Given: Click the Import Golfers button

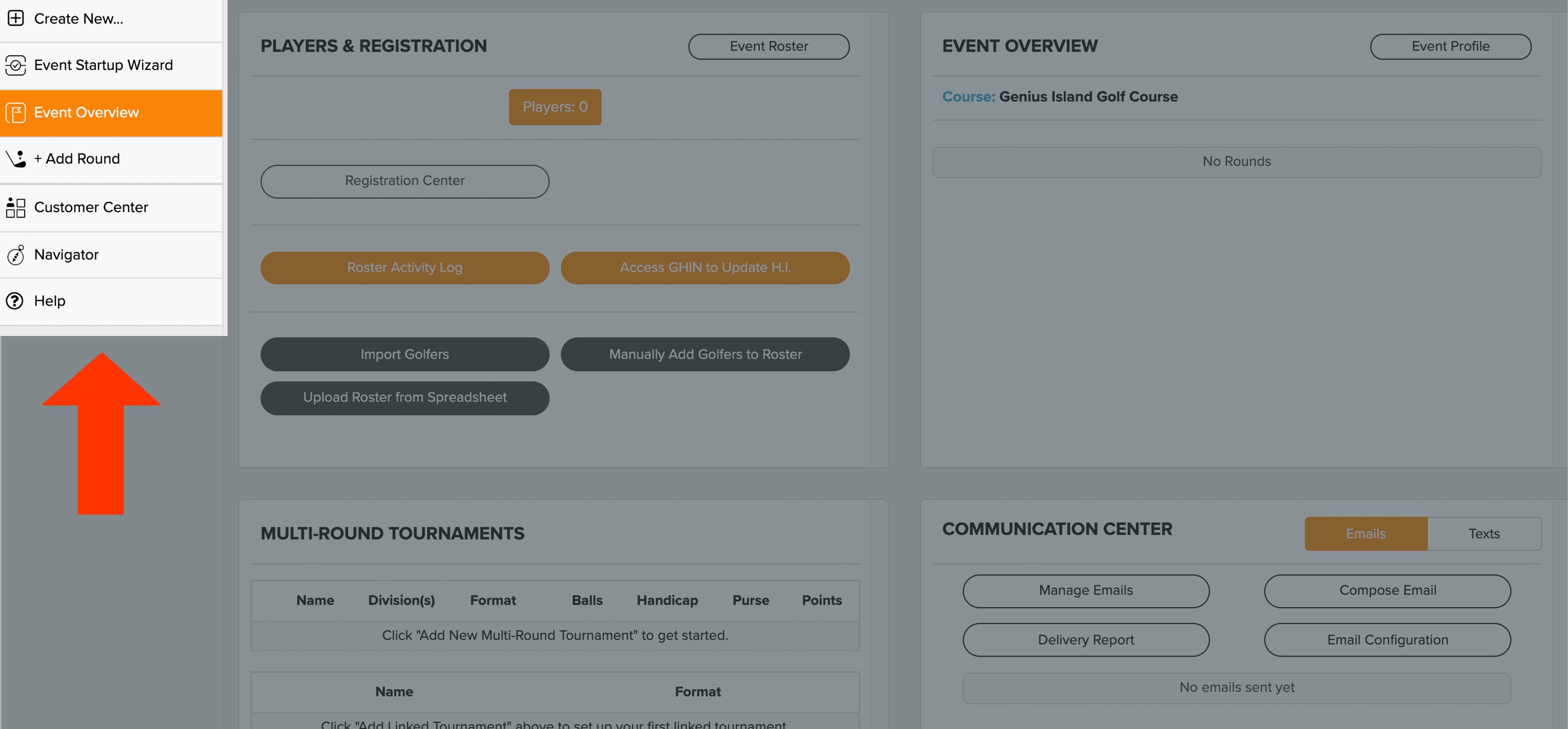Looking at the screenshot, I should [405, 354].
